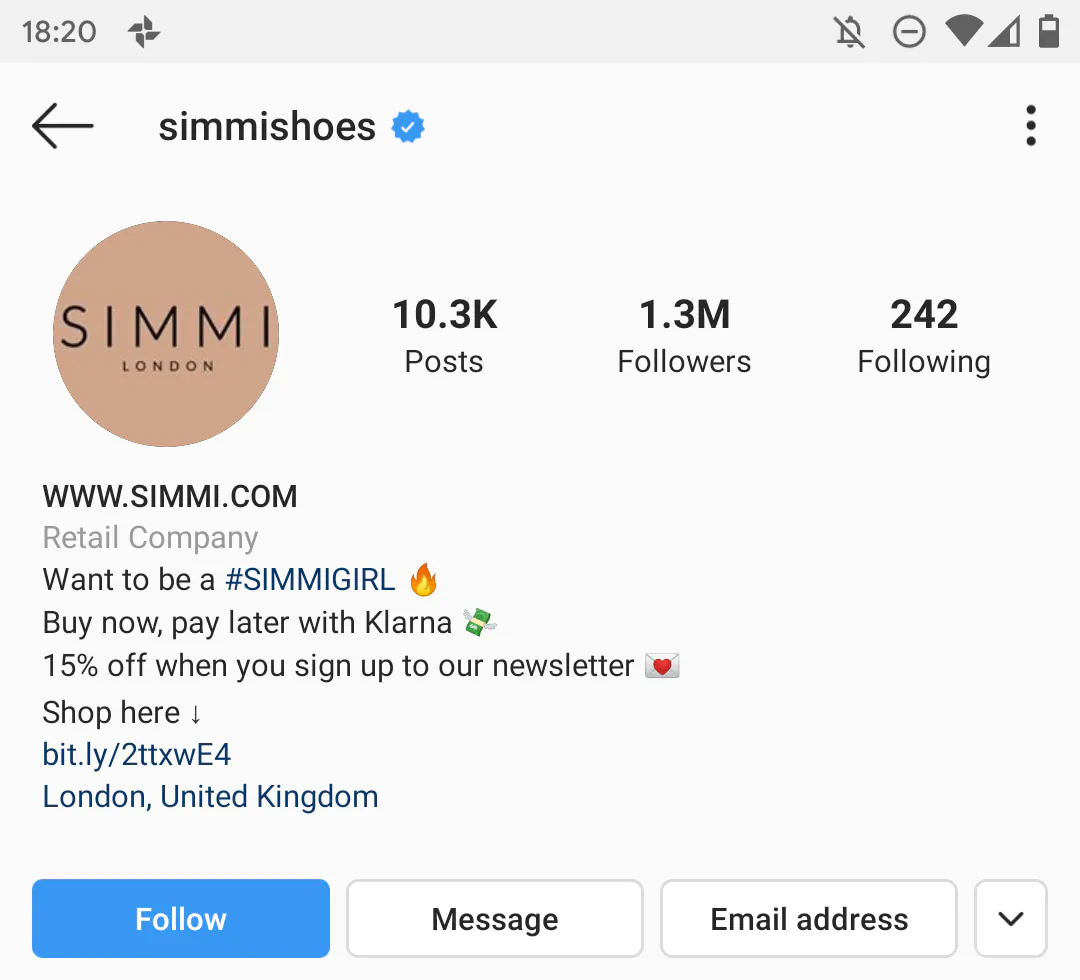Tap the Email address button
The width and height of the screenshot is (1080, 980).
pyautogui.click(x=809, y=918)
